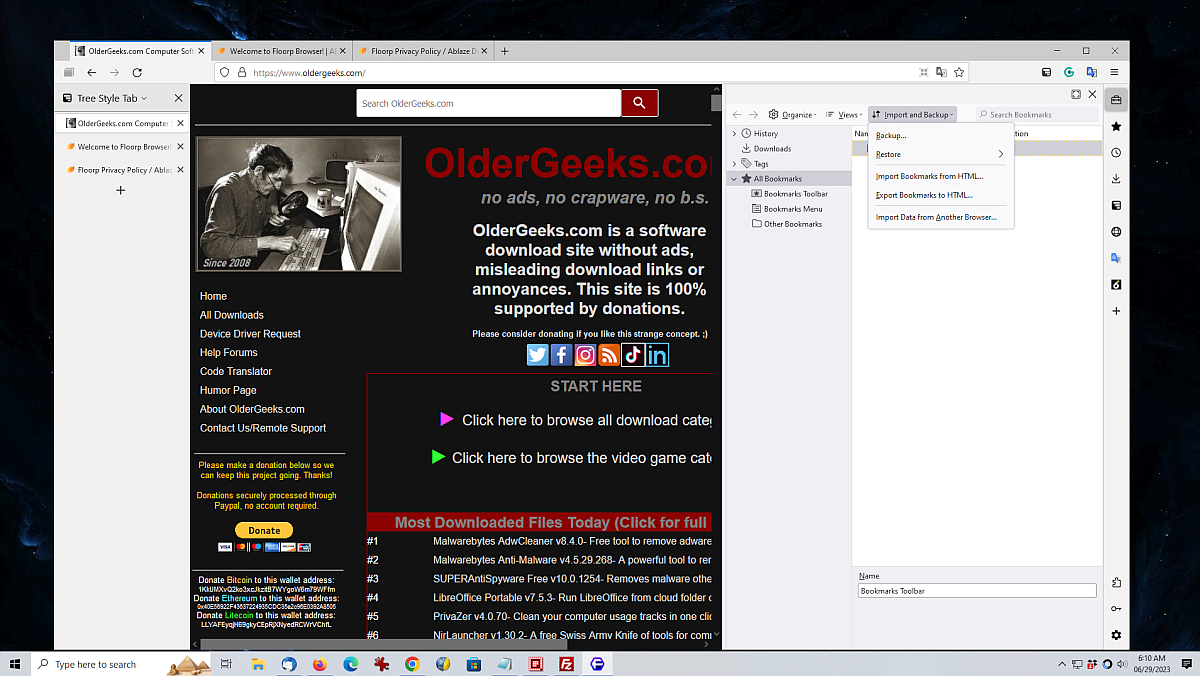Select the Downloads item in library tree
This screenshot has height=676, width=1200.
(772, 148)
